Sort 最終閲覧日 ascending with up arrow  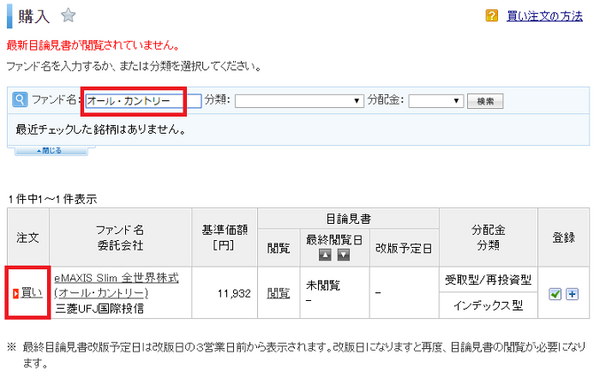coord(325,255)
